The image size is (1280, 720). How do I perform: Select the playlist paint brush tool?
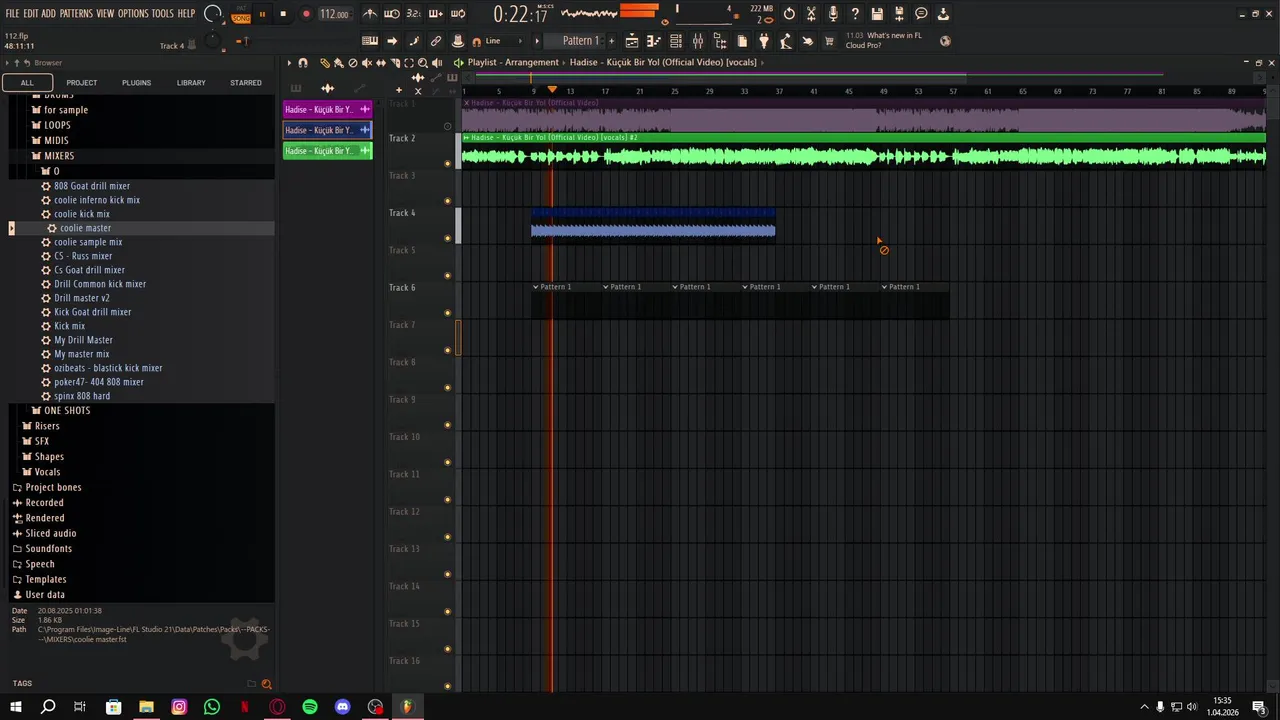point(338,63)
